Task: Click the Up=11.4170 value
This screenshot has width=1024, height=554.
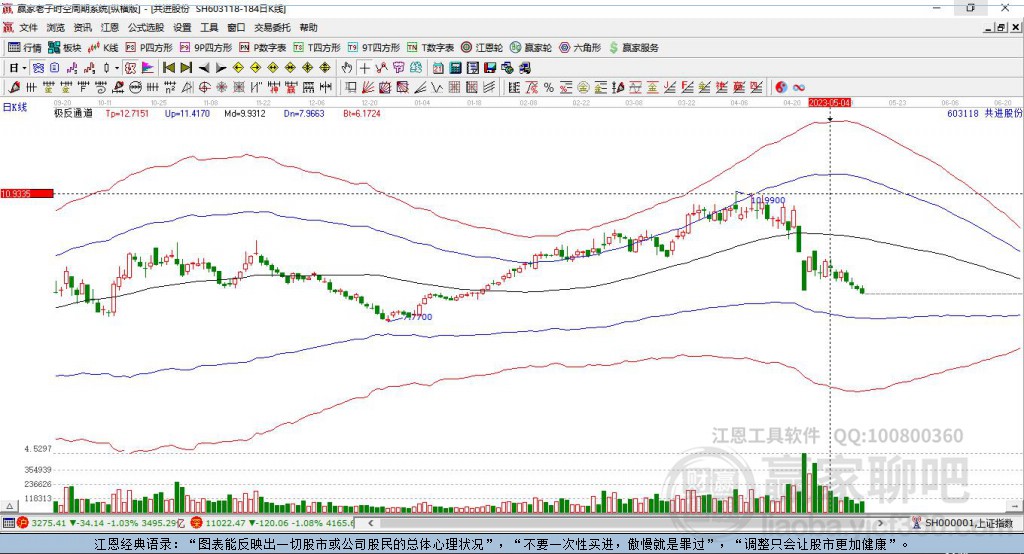Action: click(187, 114)
